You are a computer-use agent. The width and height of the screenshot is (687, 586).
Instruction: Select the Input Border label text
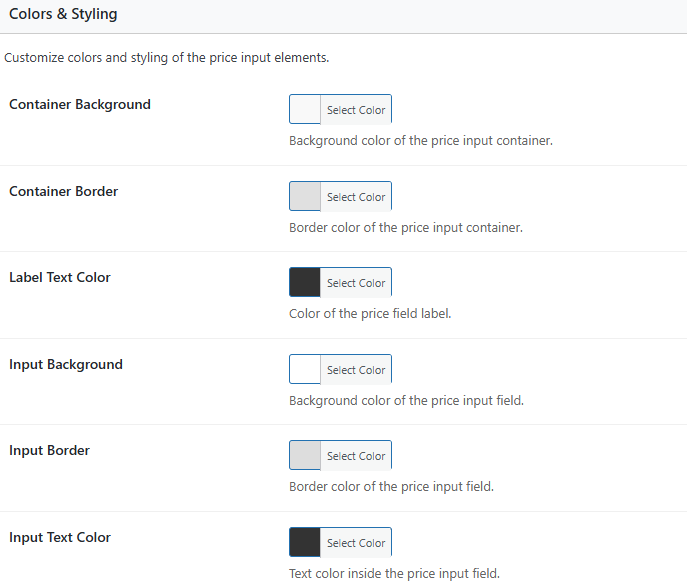pos(49,450)
